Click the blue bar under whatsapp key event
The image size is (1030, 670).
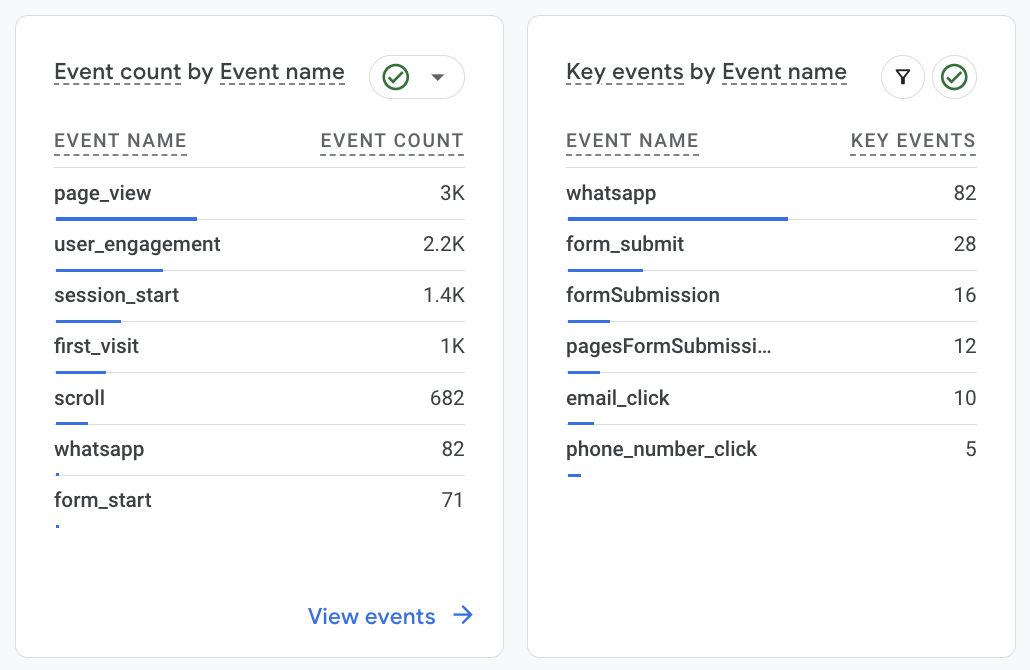tap(677, 218)
